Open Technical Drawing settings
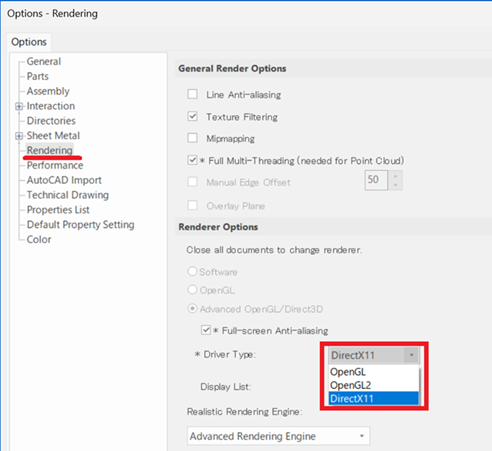This screenshot has width=492, height=451. tap(68, 195)
